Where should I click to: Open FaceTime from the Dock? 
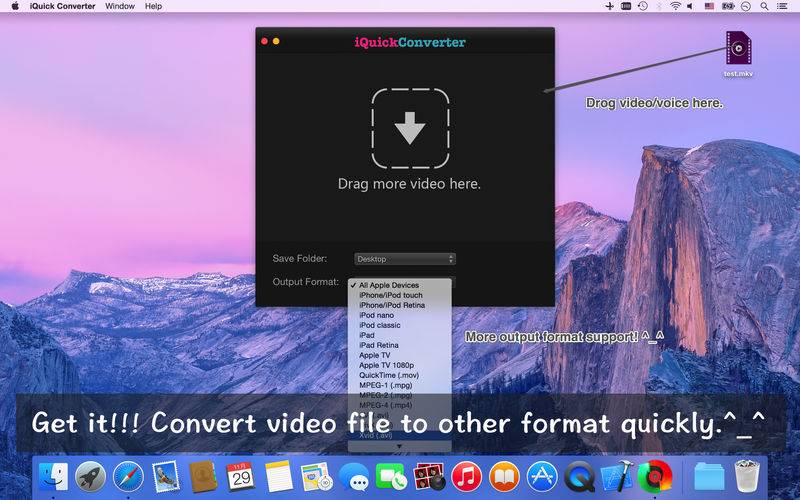pyautogui.click(x=391, y=477)
